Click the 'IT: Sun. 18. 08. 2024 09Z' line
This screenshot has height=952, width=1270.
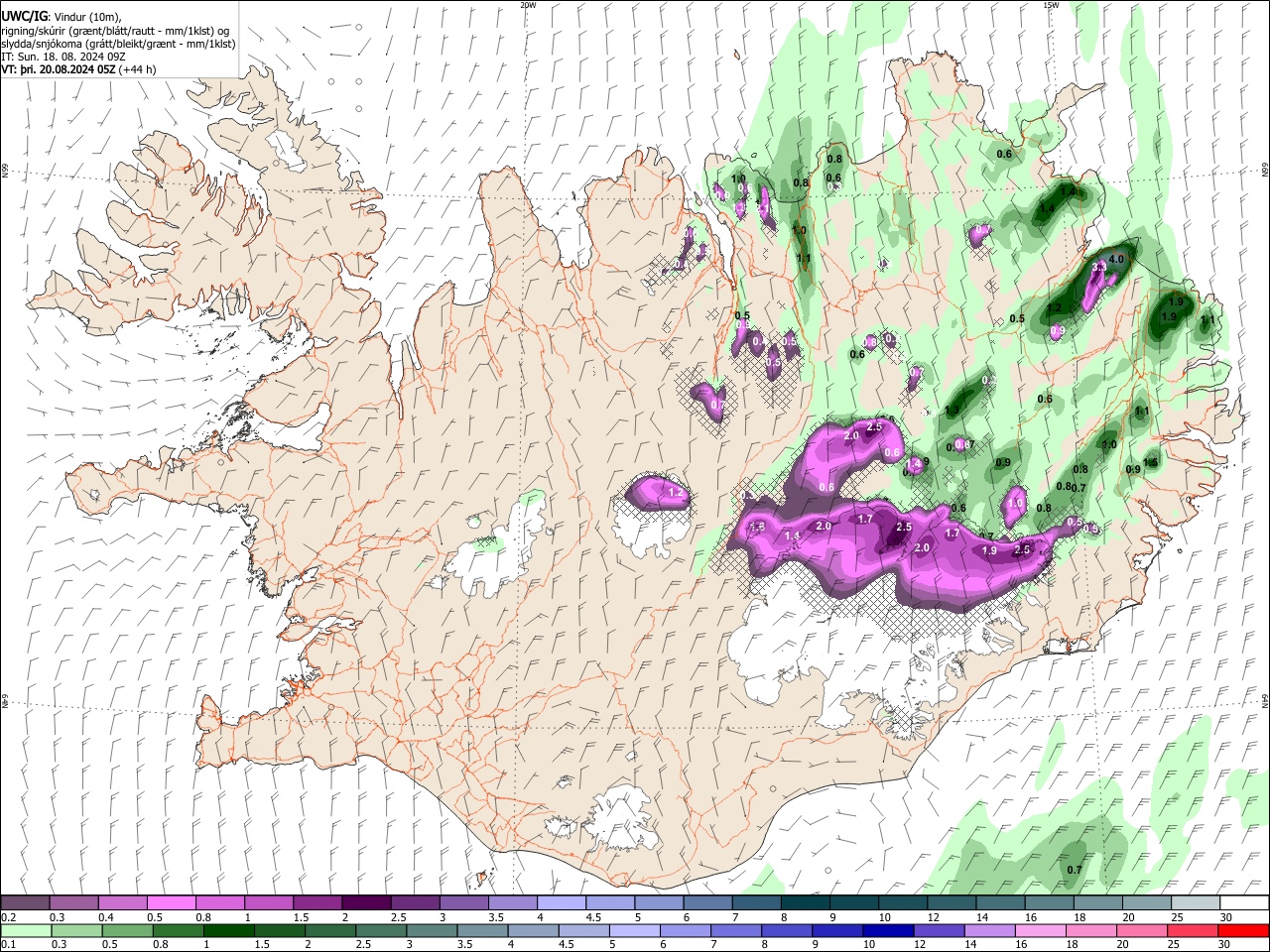(63, 57)
